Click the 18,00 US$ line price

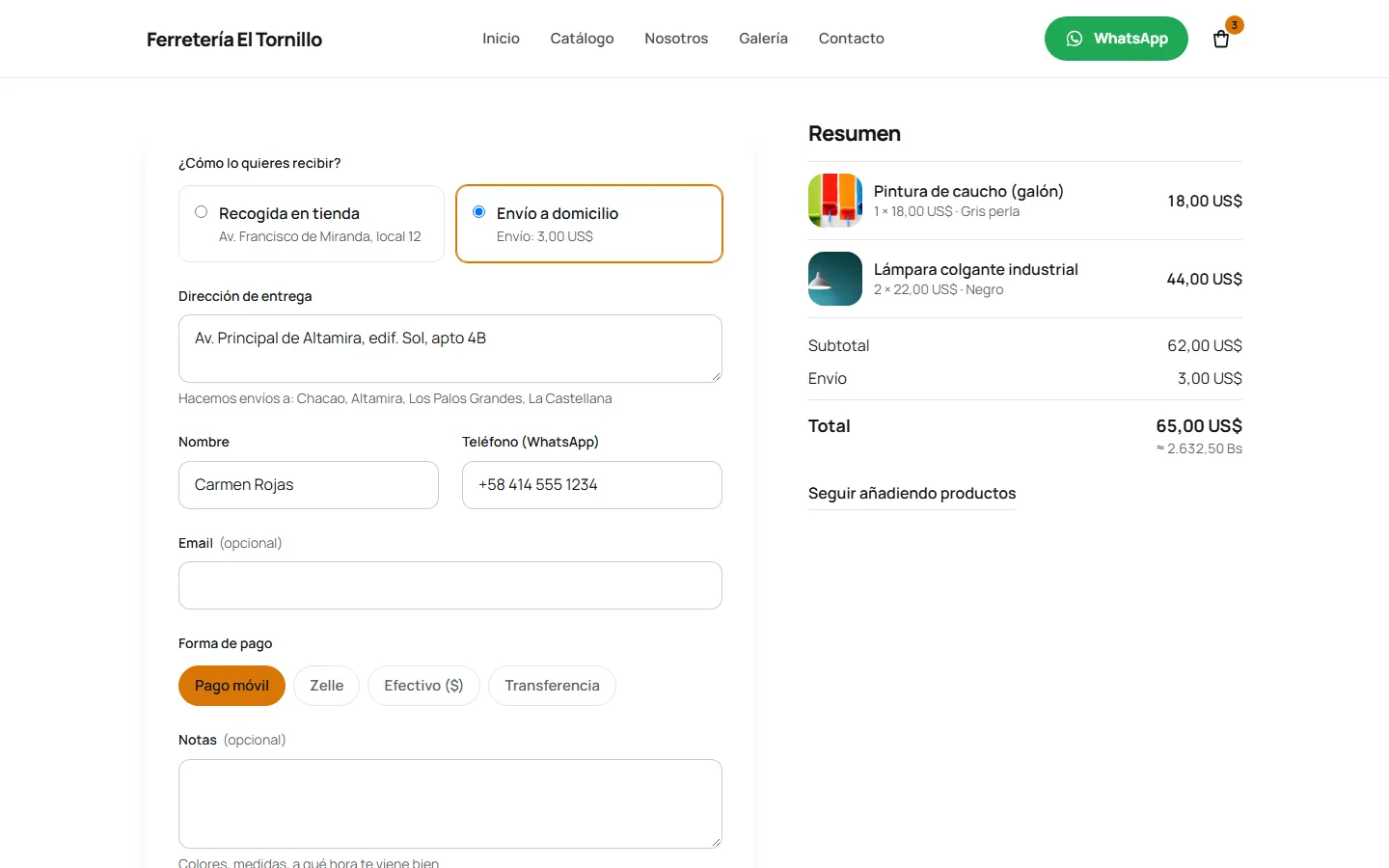[x=1205, y=201]
